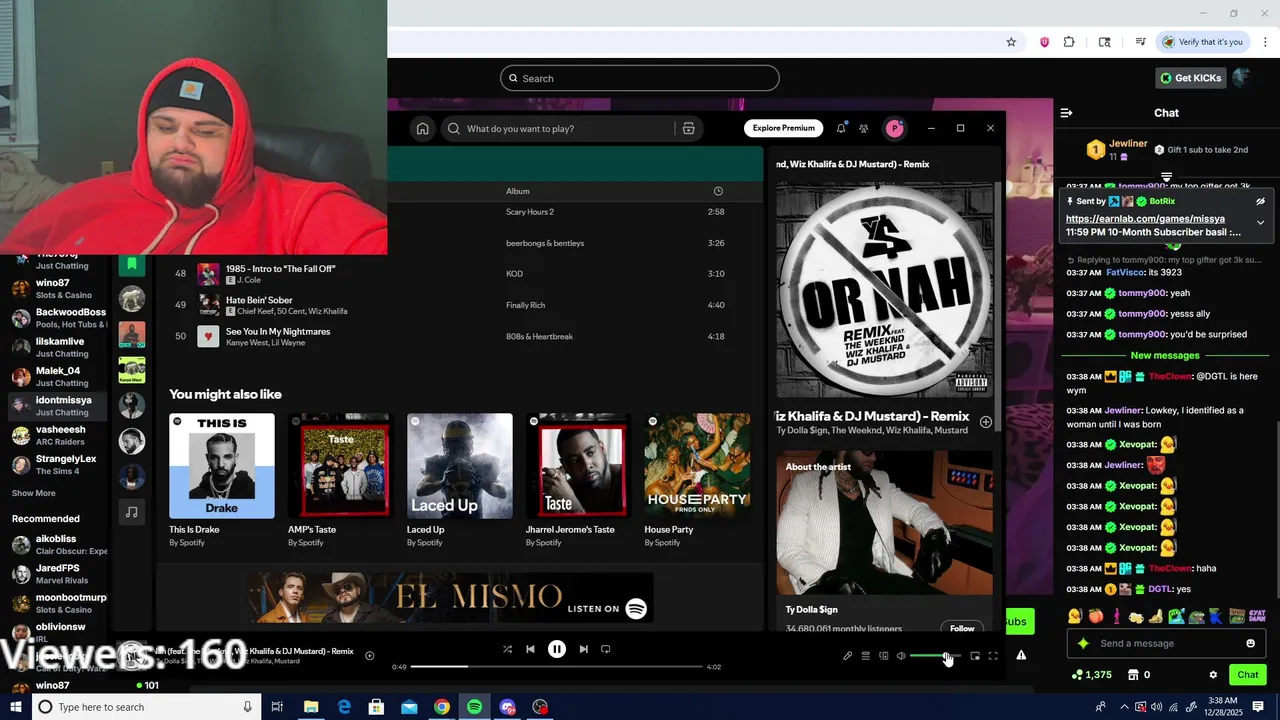Click the El Mismo Listen On banner
The width and height of the screenshot is (1280, 720).
tap(450, 598)
